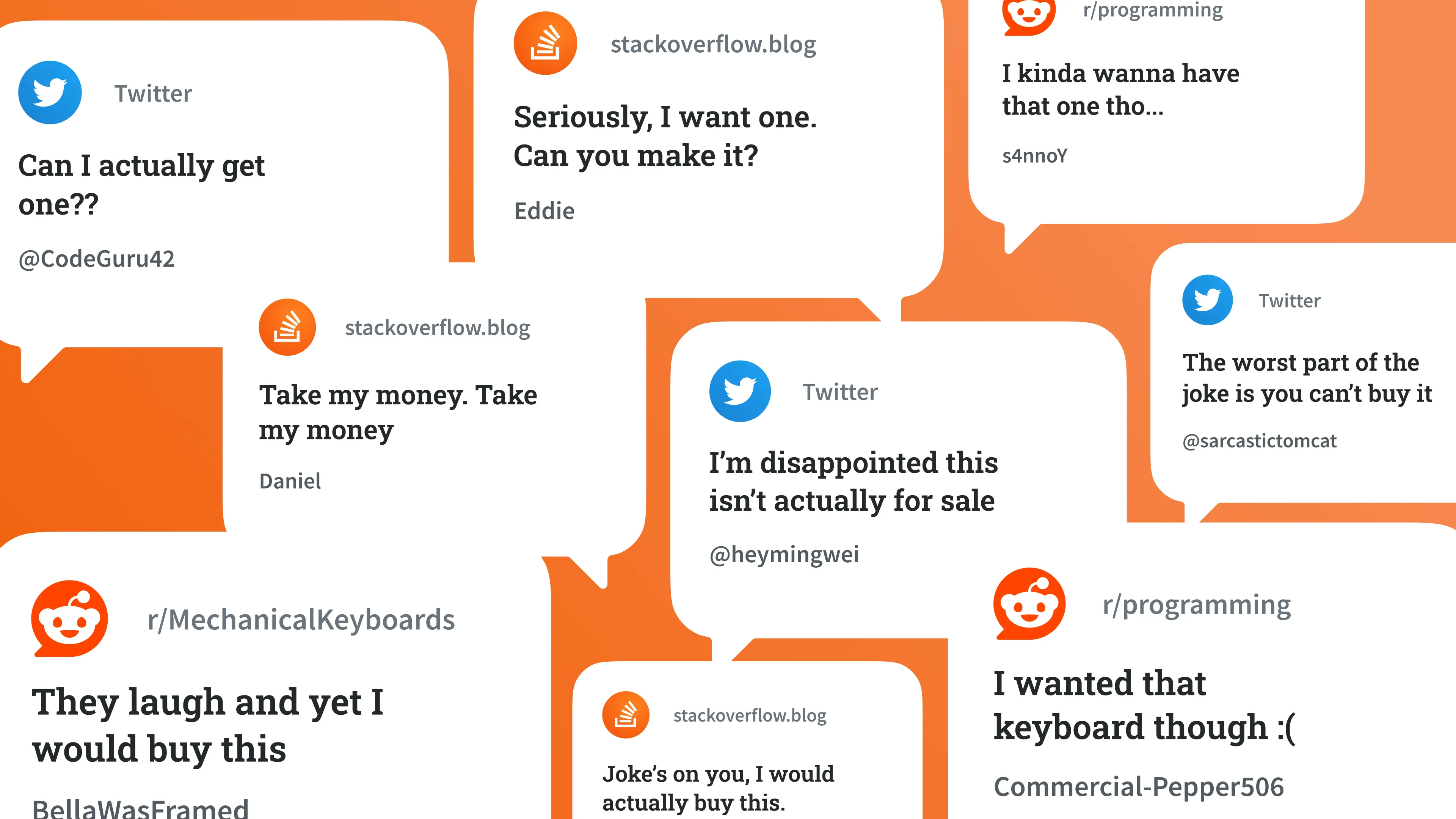The width and height of the screenshot is (1456, 819).
Task: Open the @CodeGuru42 username
Action: [97, 259]
